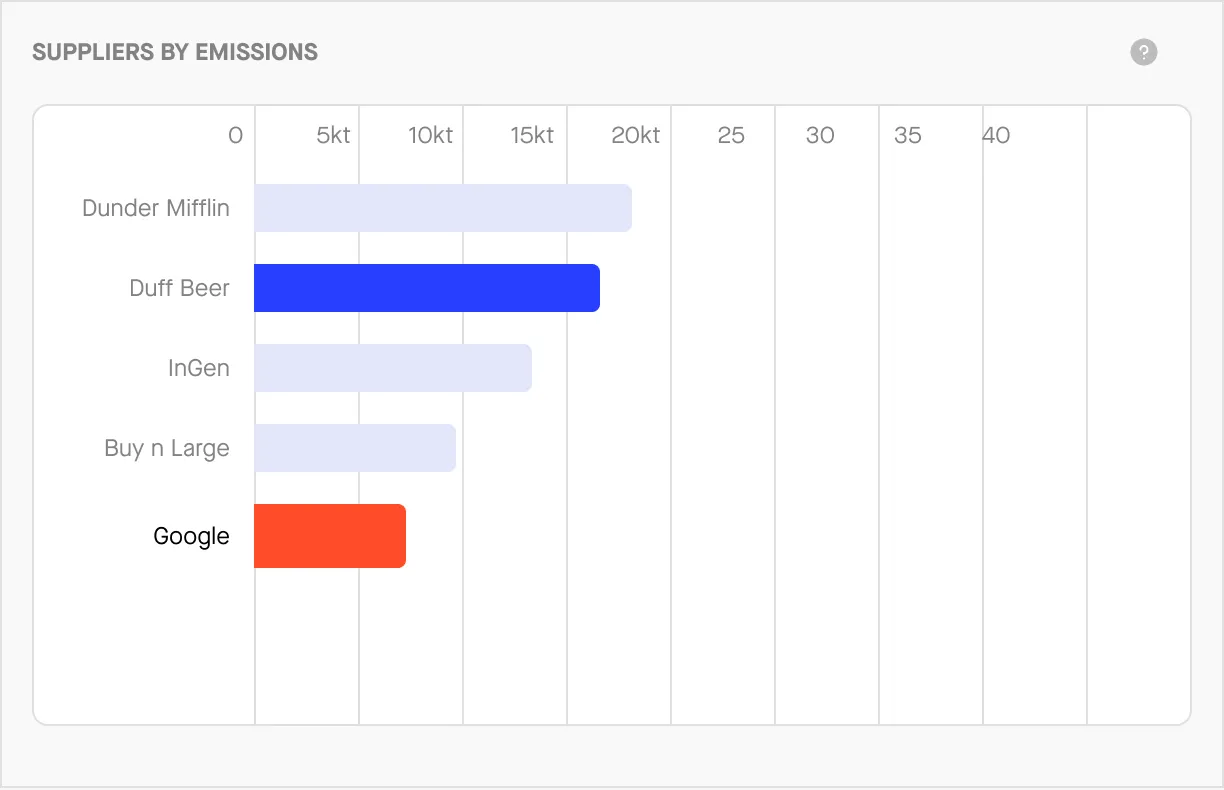Click the 15kt axis tick label
The width and height of the screenshot is (1224, 790).
coord(532,135)
